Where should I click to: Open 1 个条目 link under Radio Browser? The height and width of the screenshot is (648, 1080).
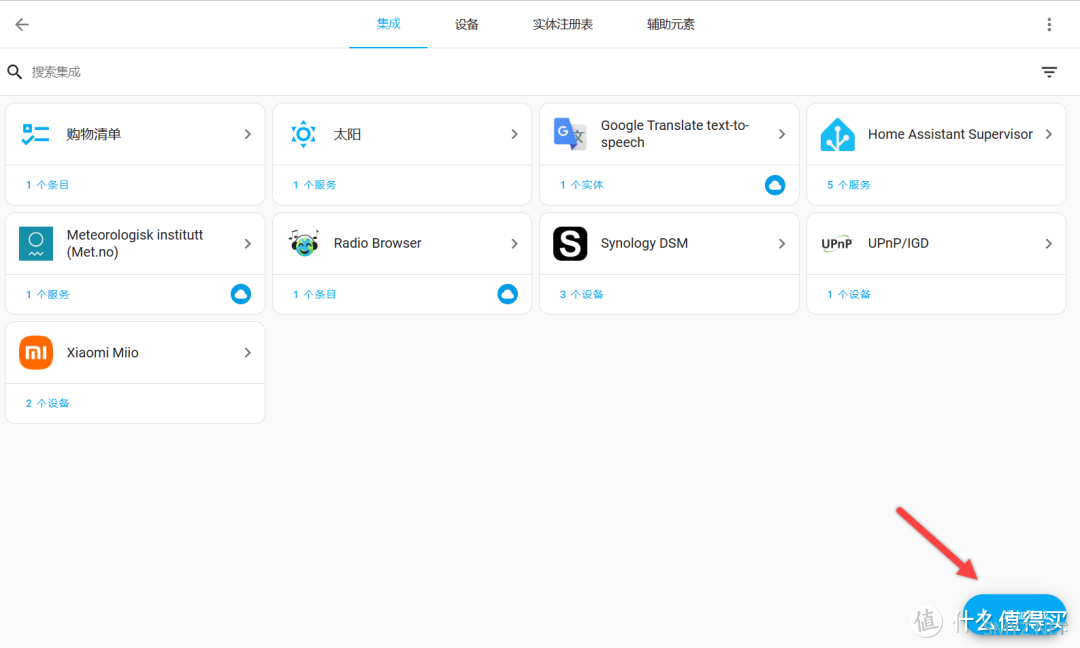point(315,294)
